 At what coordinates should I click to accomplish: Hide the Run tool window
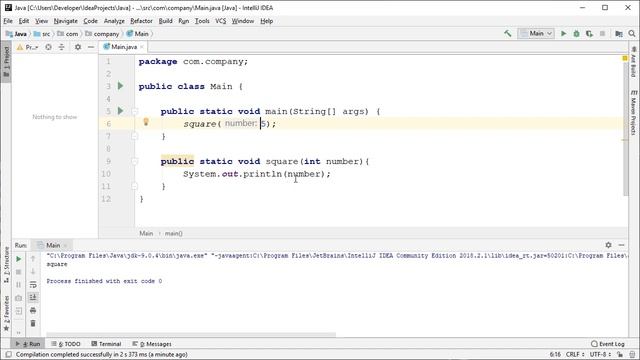click(621, 245)
